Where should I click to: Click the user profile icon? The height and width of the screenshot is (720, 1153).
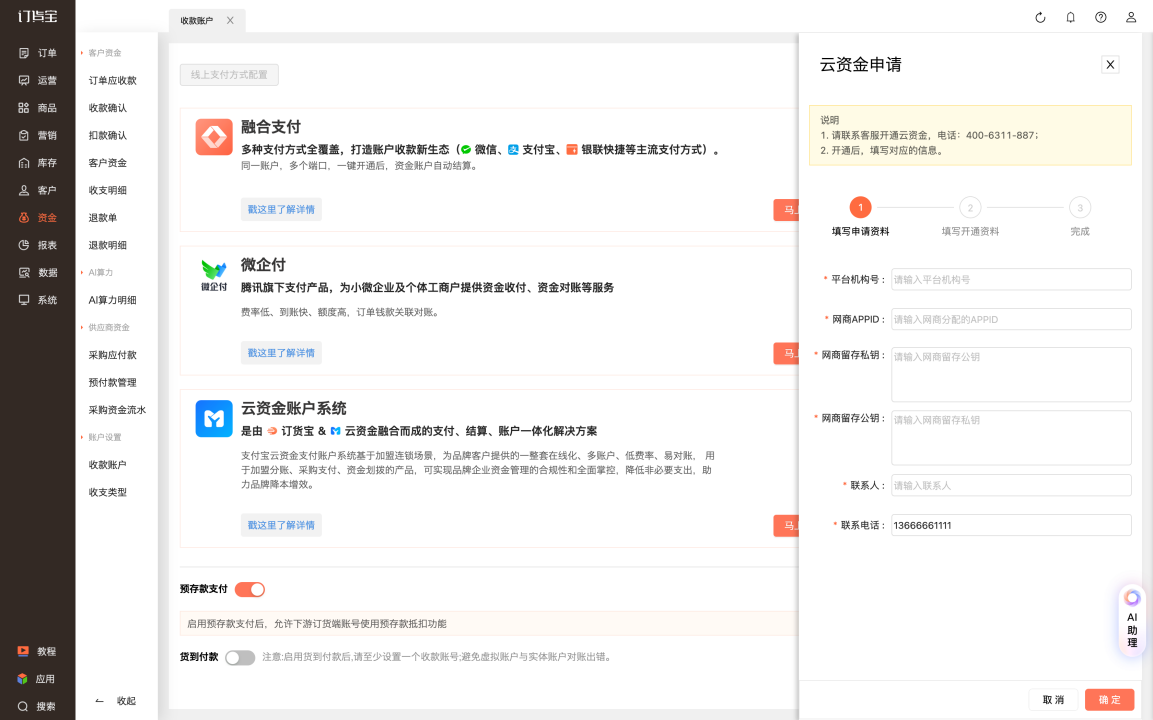coord(1131,18)
